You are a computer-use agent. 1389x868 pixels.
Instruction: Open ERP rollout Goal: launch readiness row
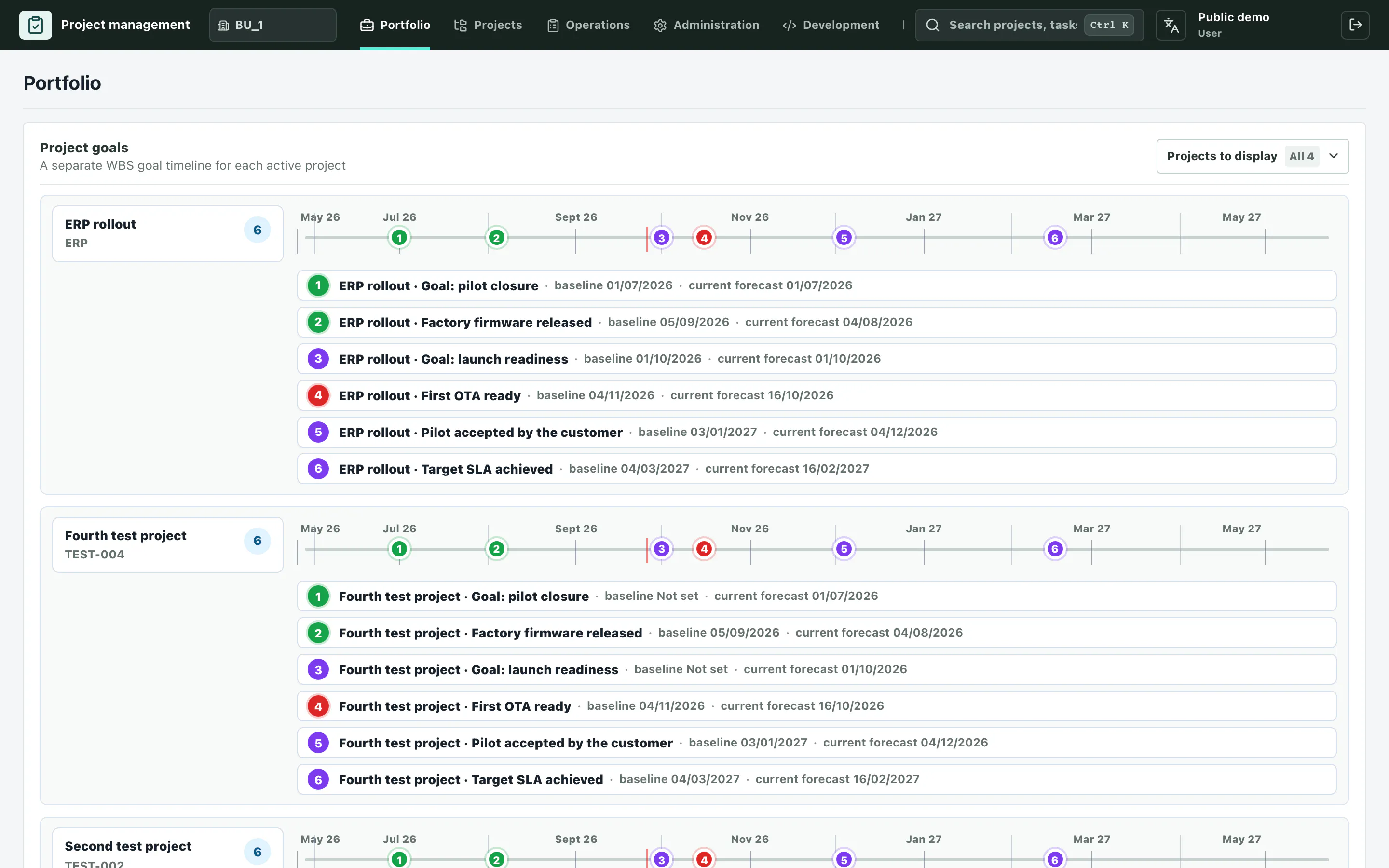click(816, 359)
